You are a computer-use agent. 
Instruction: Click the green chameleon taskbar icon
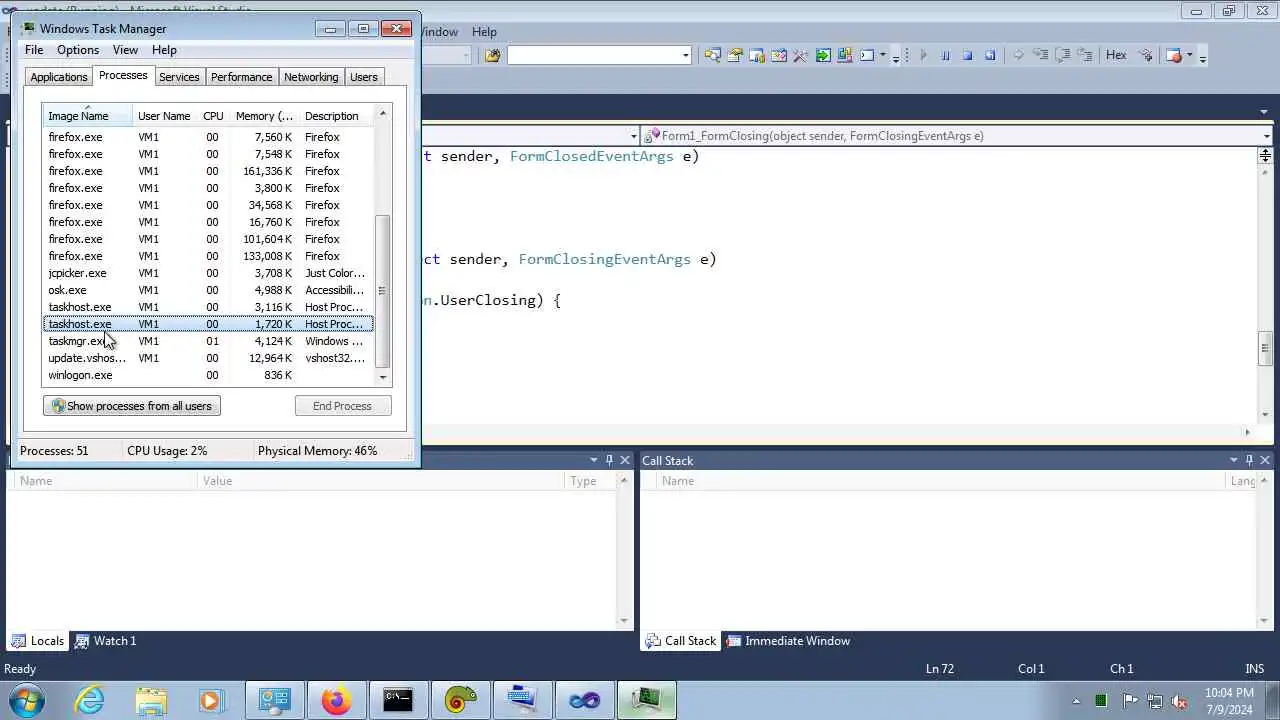click(x=460, y=700)
